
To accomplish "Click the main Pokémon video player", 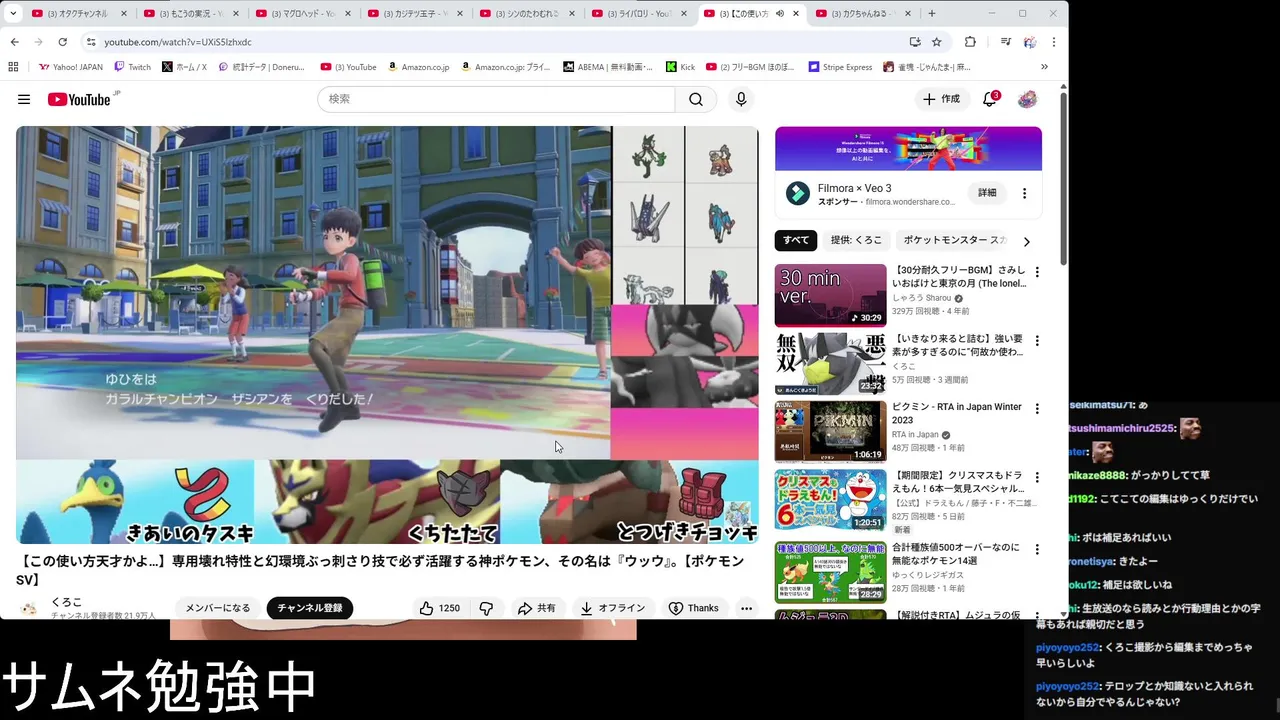I will click(387, 335).
